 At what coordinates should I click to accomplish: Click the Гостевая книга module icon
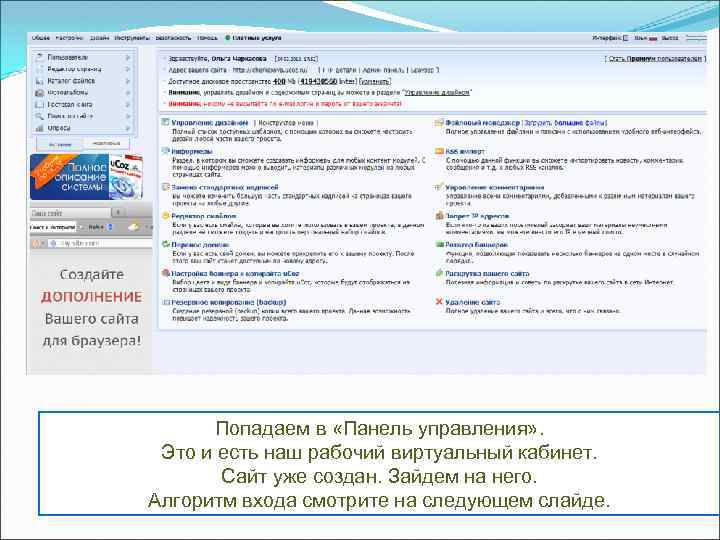point(39,105)
